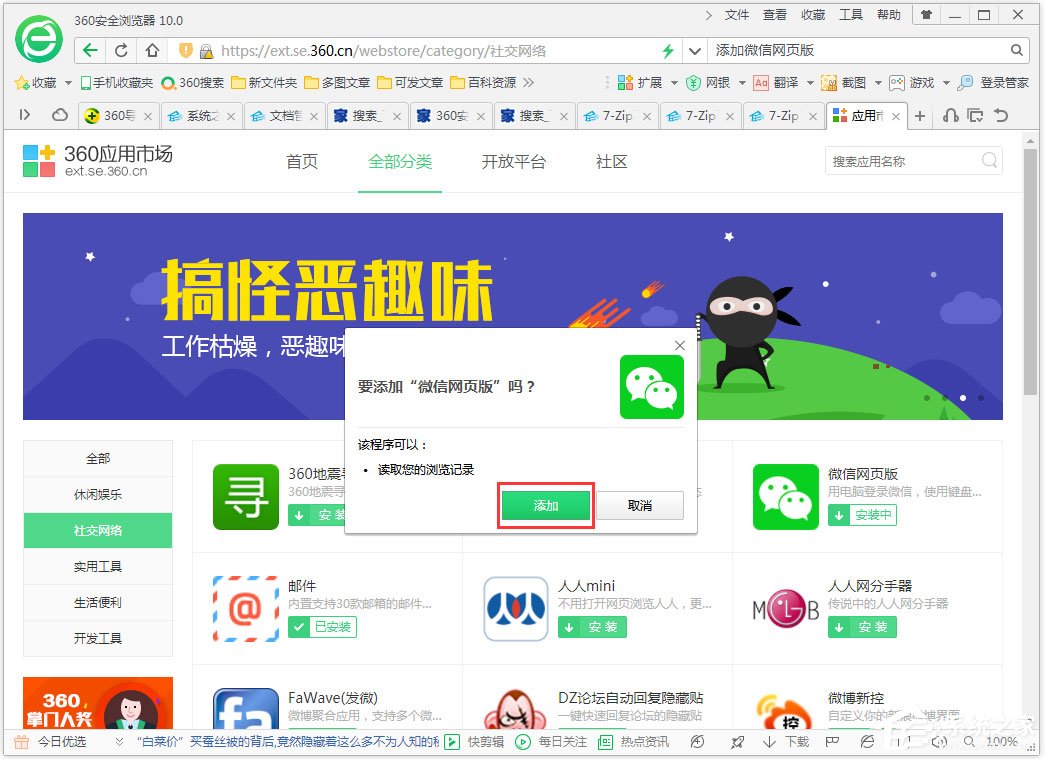Viewport: 1045px width, 759px height.
Task: Open the 翻译 translate tool
Action: [x=785, y=82]
